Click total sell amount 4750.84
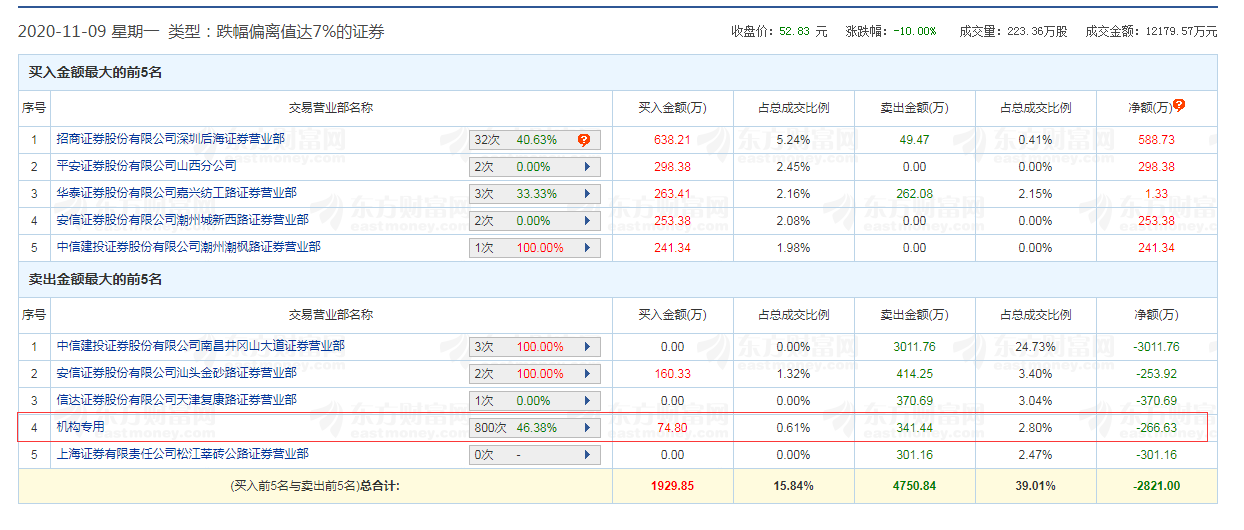The image size is (1244, 530). tap(913, 485)
